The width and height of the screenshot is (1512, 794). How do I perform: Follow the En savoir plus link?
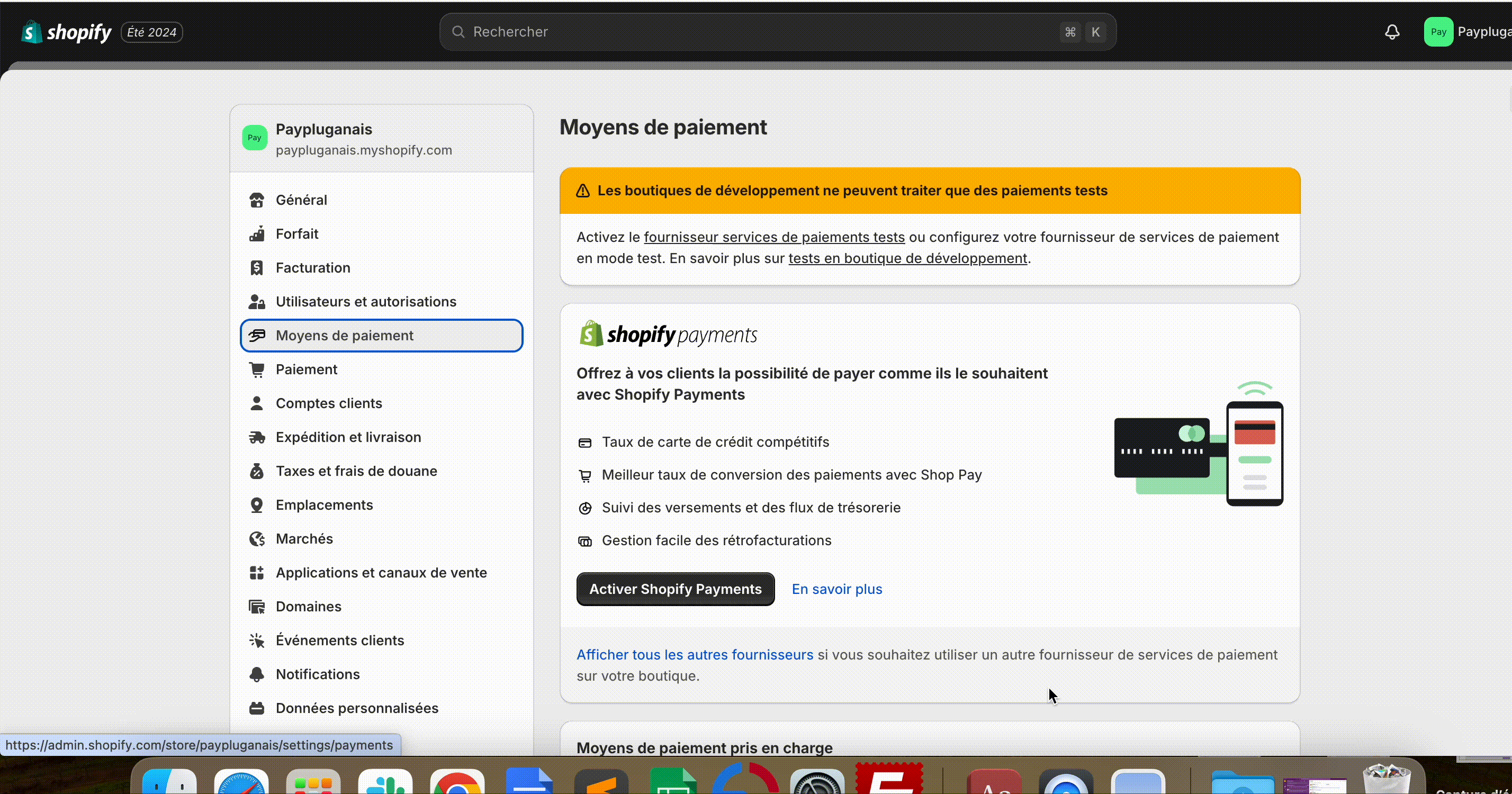click(837, 589)
